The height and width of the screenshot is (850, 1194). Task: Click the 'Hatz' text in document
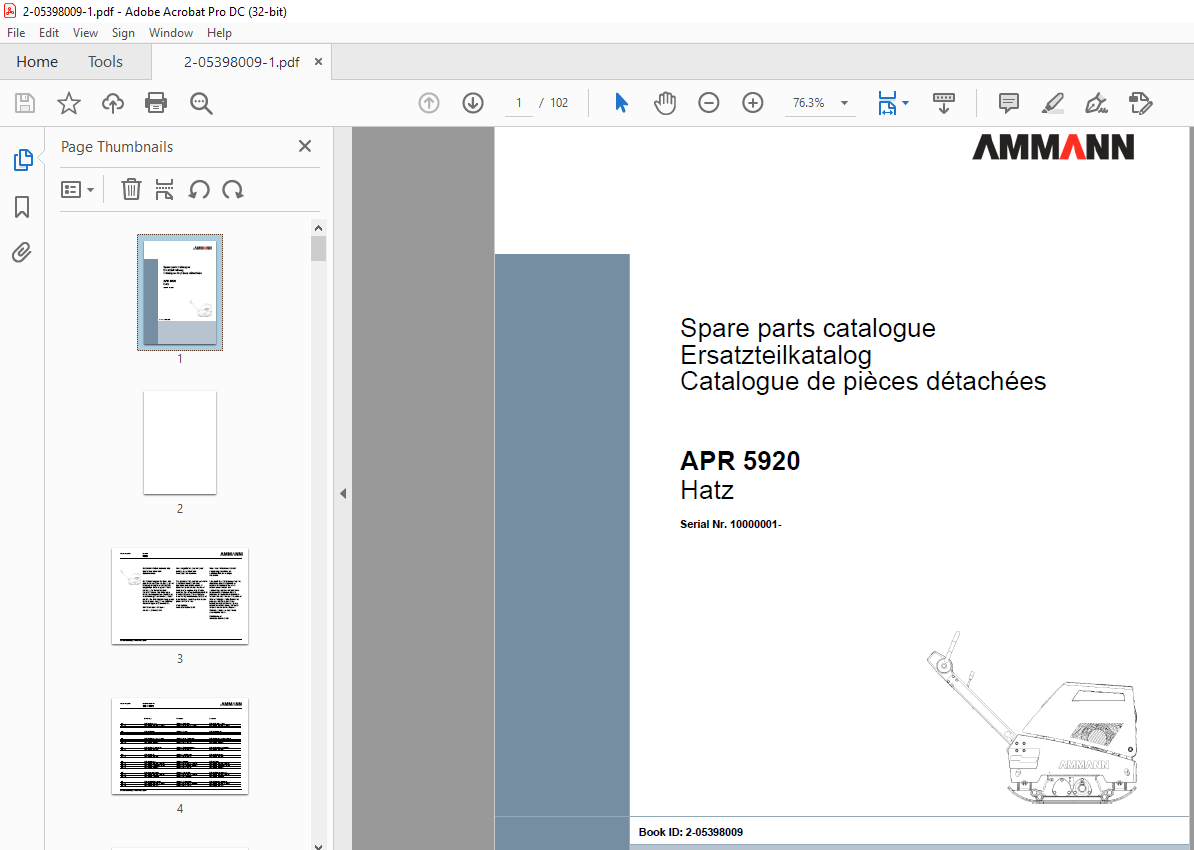[x=707, y=490]
